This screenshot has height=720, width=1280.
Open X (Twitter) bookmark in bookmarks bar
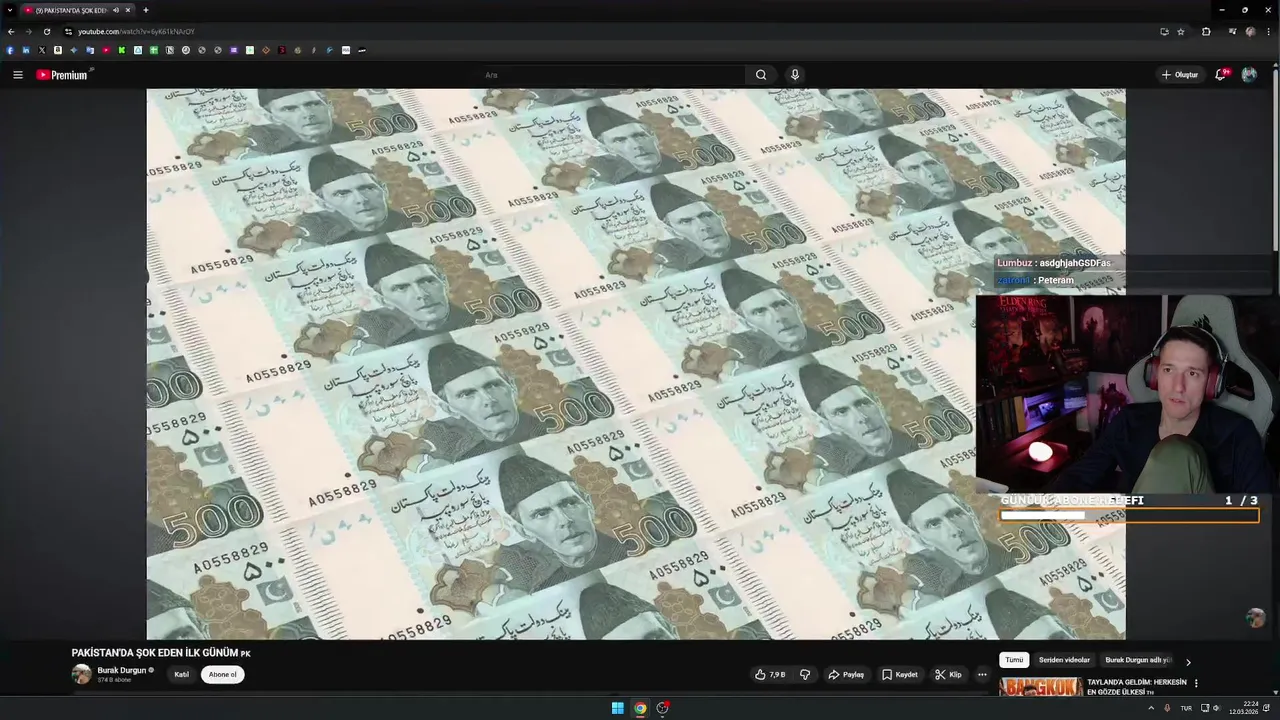pos(42,50)
